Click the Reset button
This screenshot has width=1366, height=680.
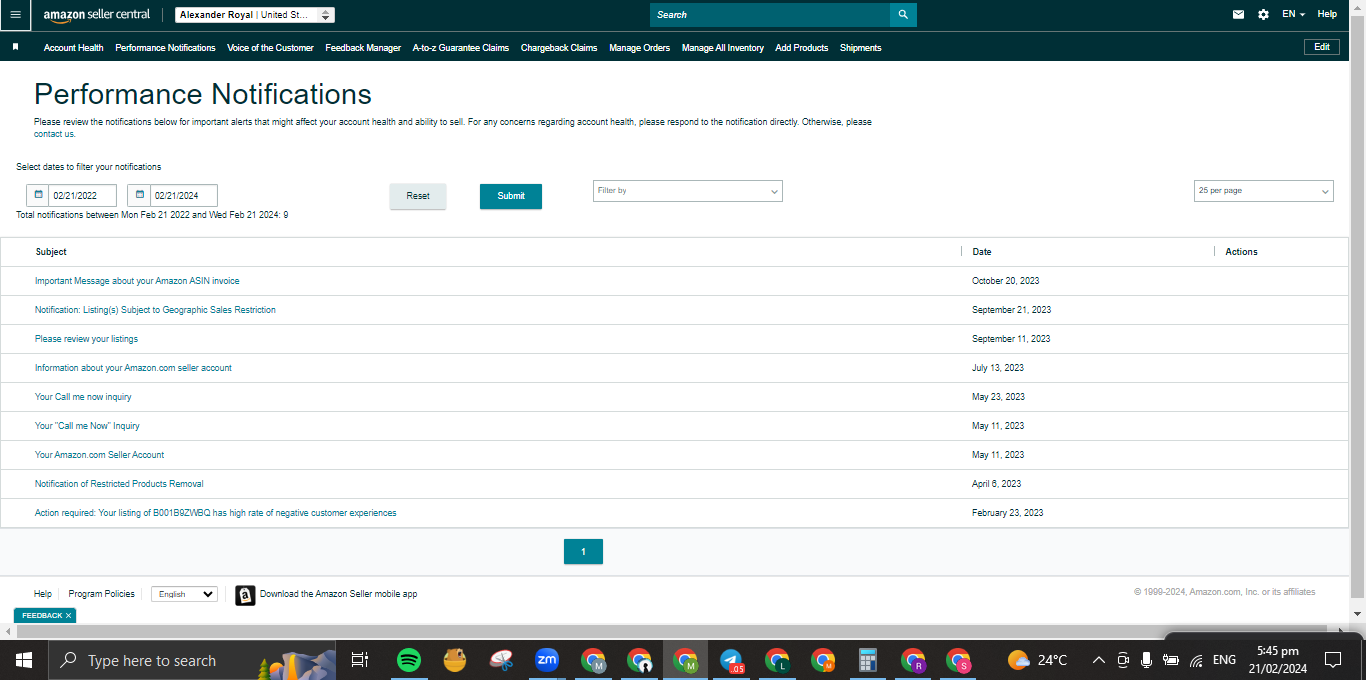(418, 196)
